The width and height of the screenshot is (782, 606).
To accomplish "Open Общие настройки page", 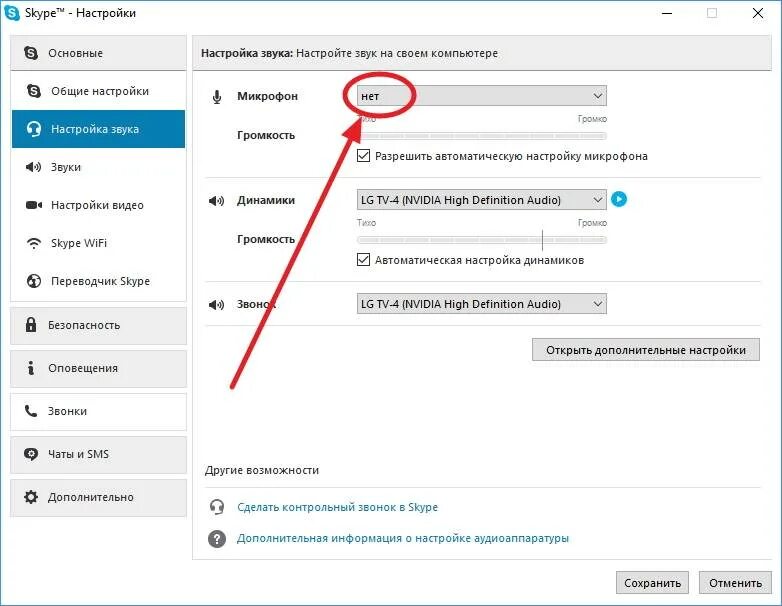I will click(98, 91).
